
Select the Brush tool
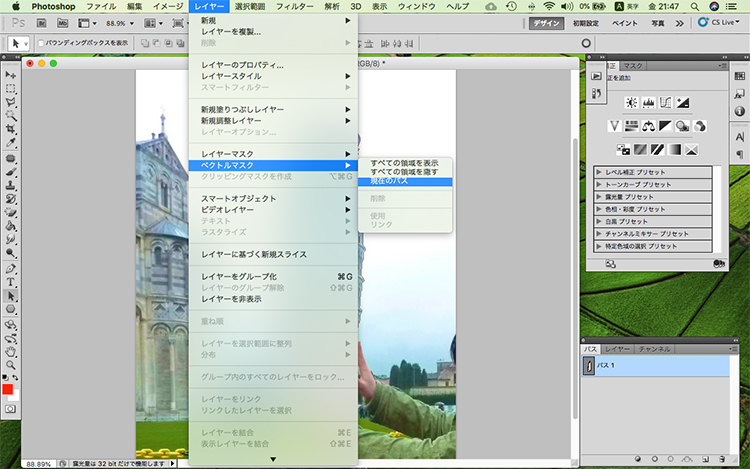tap(11, 172)
